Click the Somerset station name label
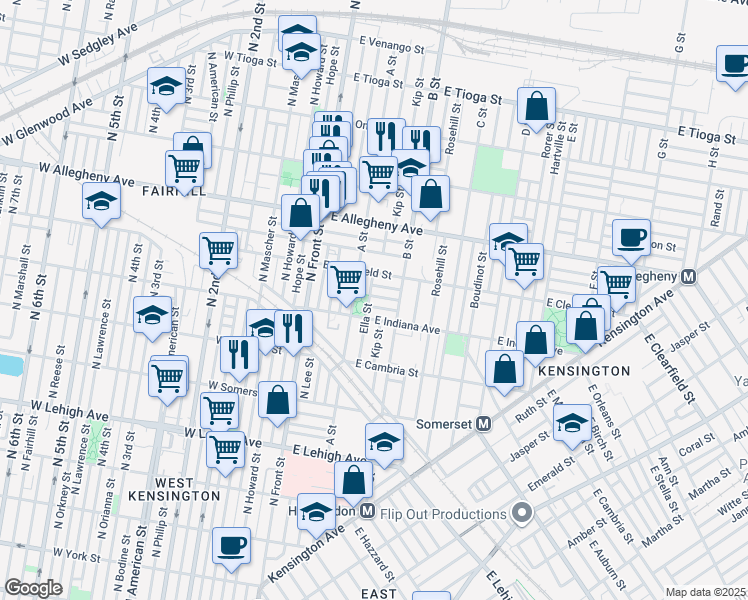This screenshot has height=600, width=748. coord(445,424)
